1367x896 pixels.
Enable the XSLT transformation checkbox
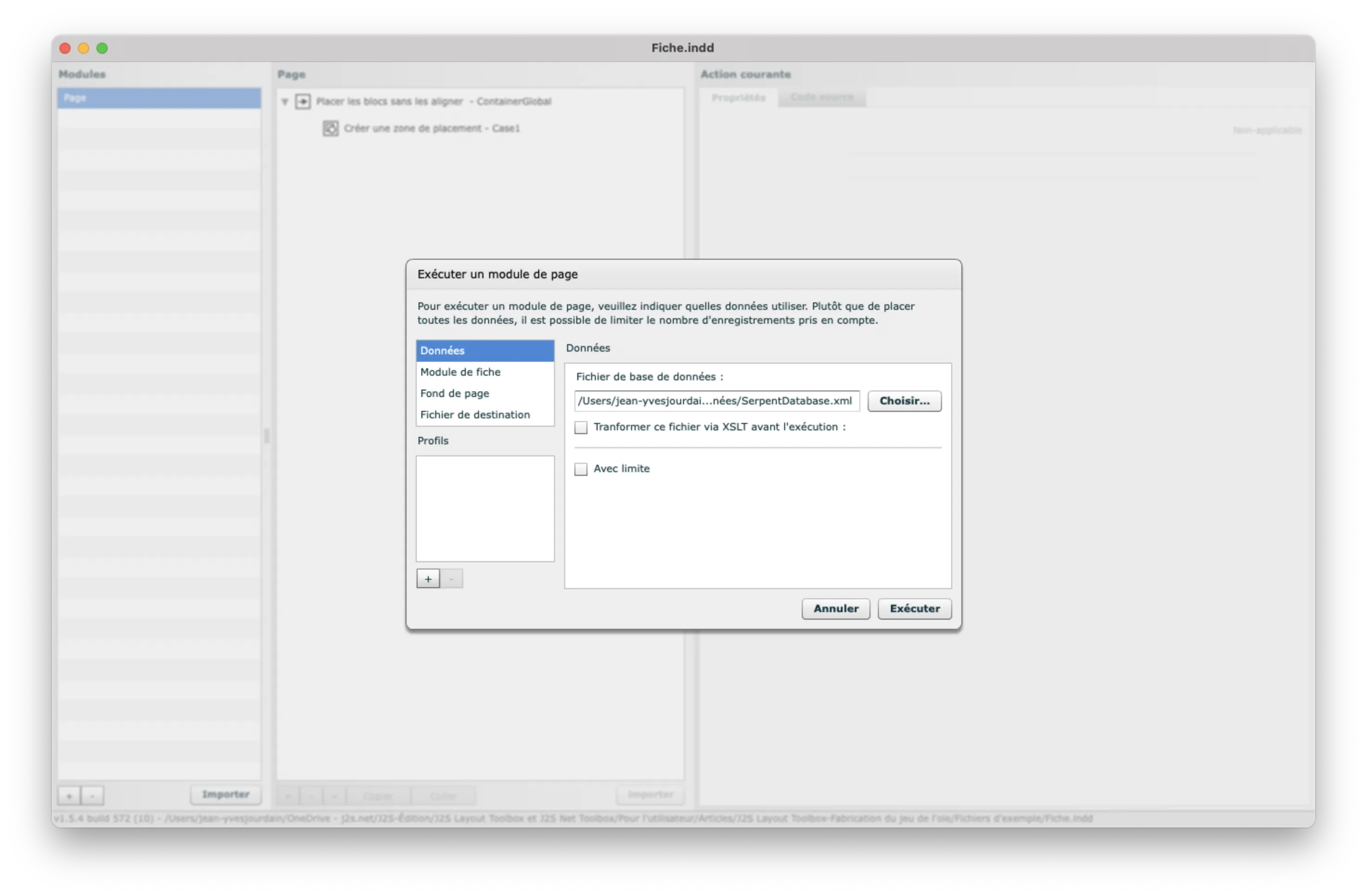580,427
